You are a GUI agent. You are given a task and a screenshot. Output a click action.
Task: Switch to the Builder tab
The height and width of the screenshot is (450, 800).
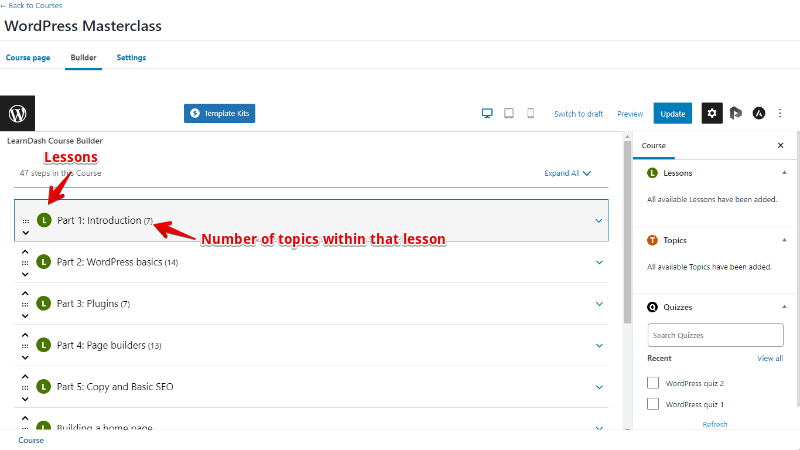pyautogui.click(x=83, y=58)
